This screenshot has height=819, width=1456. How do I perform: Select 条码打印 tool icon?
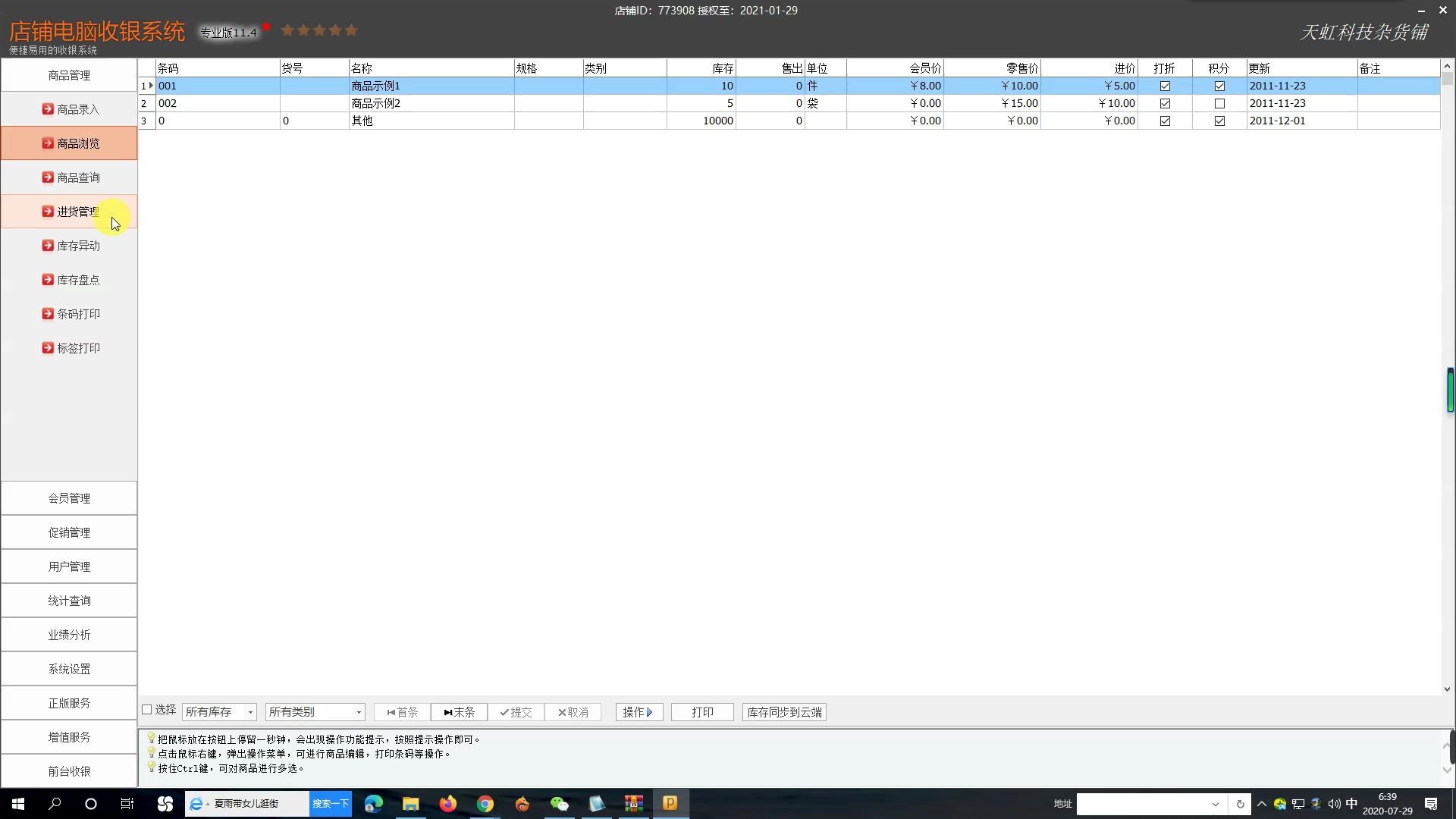point(47,313)
